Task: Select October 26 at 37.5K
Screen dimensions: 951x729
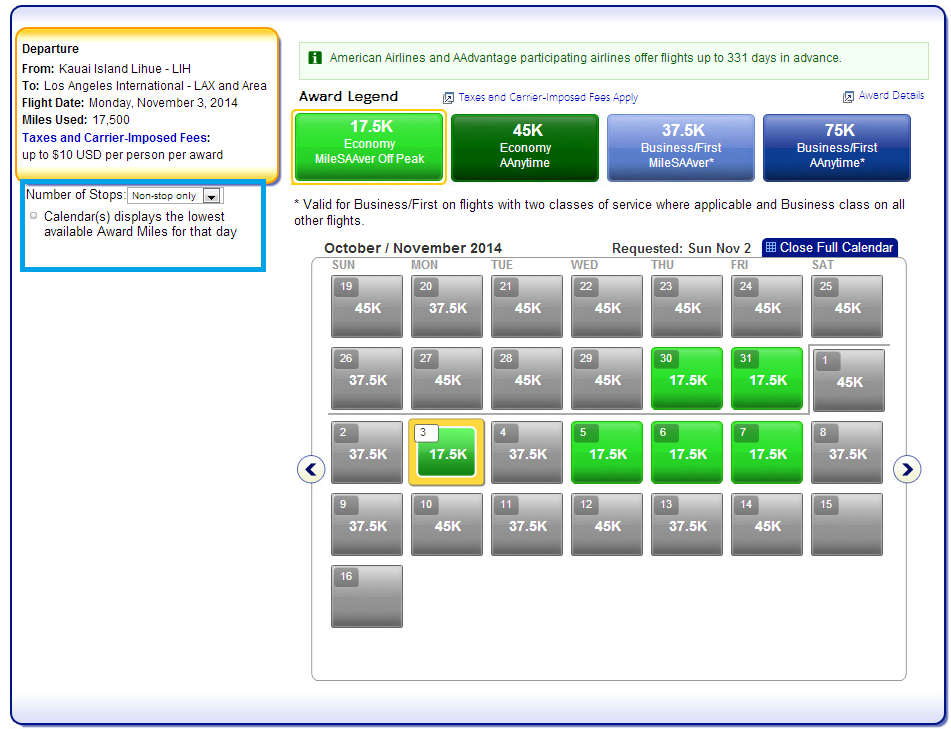Action: click(x=367, y=378)
